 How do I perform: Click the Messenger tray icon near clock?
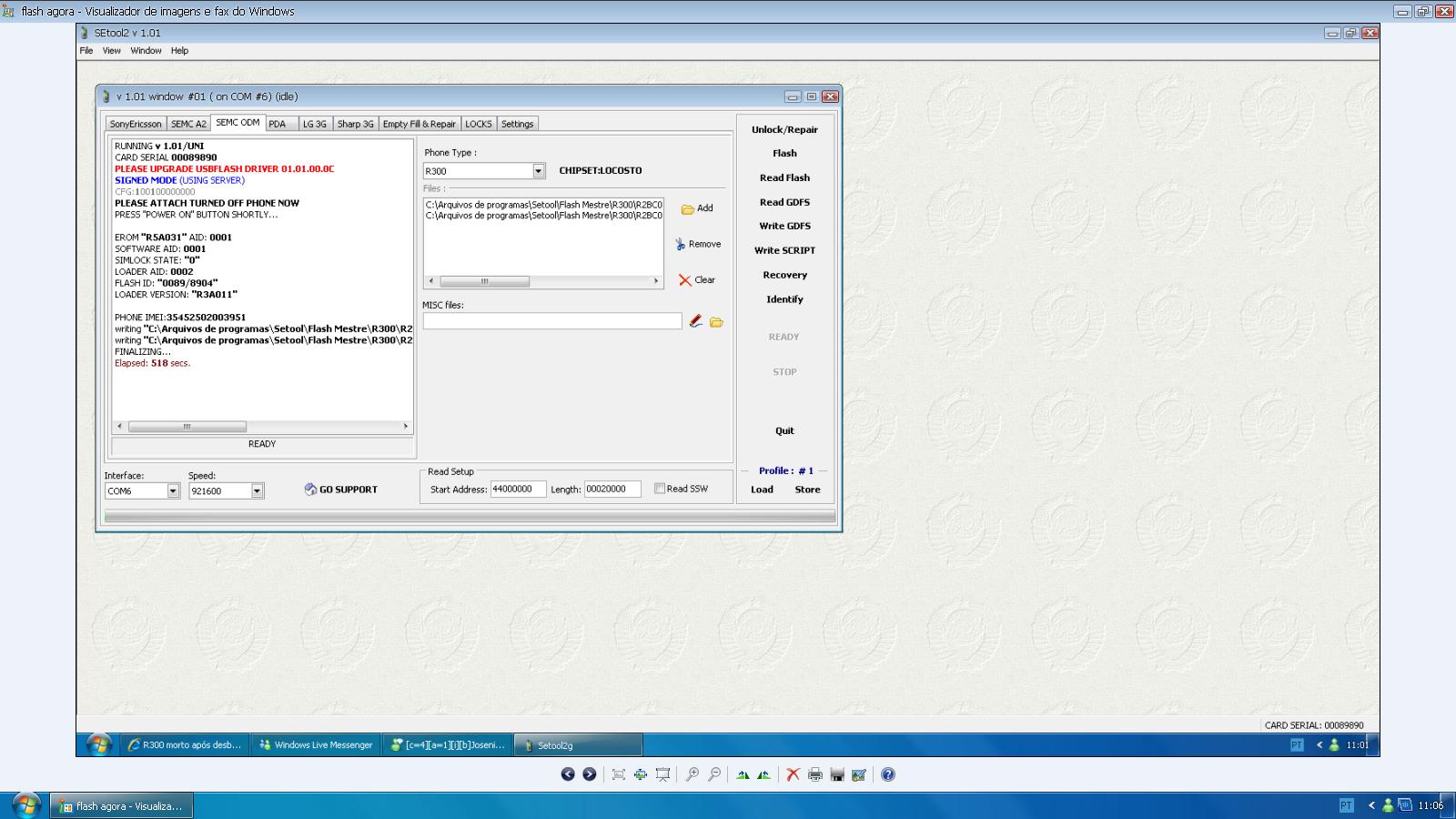point(1388,805)
